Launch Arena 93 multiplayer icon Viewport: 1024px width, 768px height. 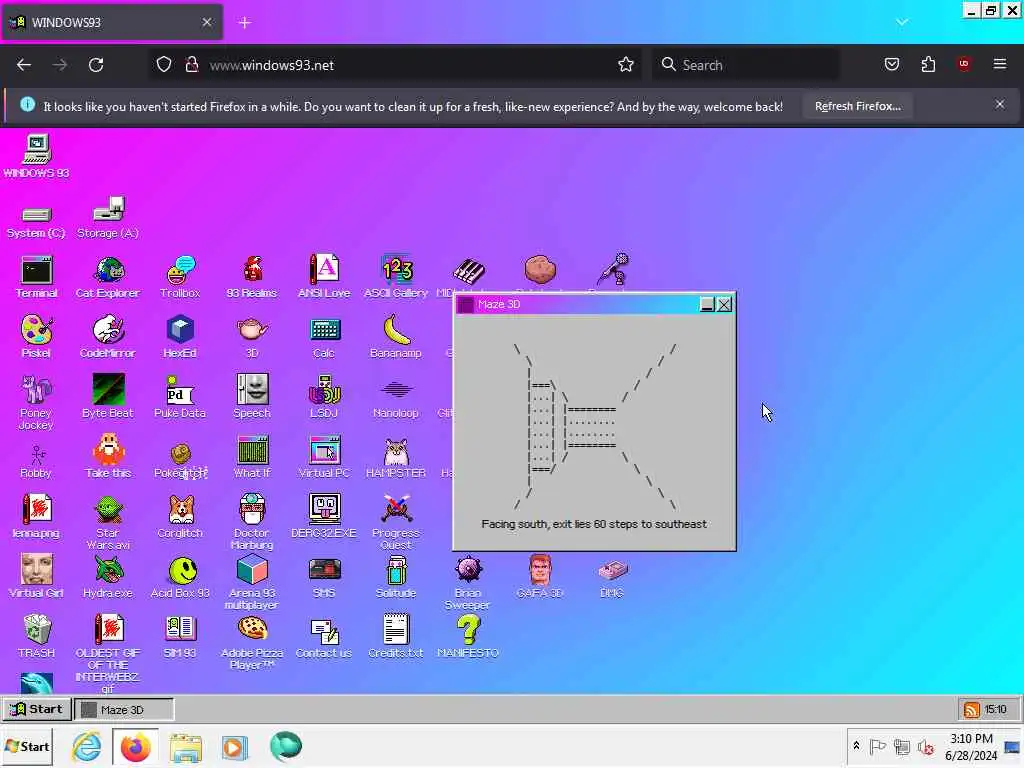pos(252,583)
